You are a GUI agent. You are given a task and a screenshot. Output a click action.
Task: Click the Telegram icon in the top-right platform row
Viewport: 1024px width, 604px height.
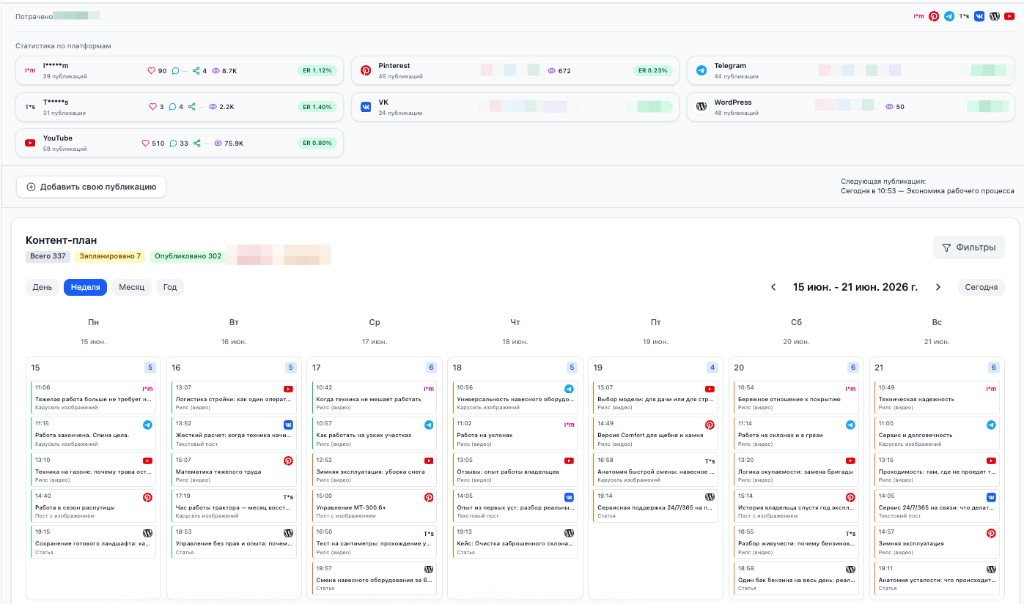[x=949, y=16]
